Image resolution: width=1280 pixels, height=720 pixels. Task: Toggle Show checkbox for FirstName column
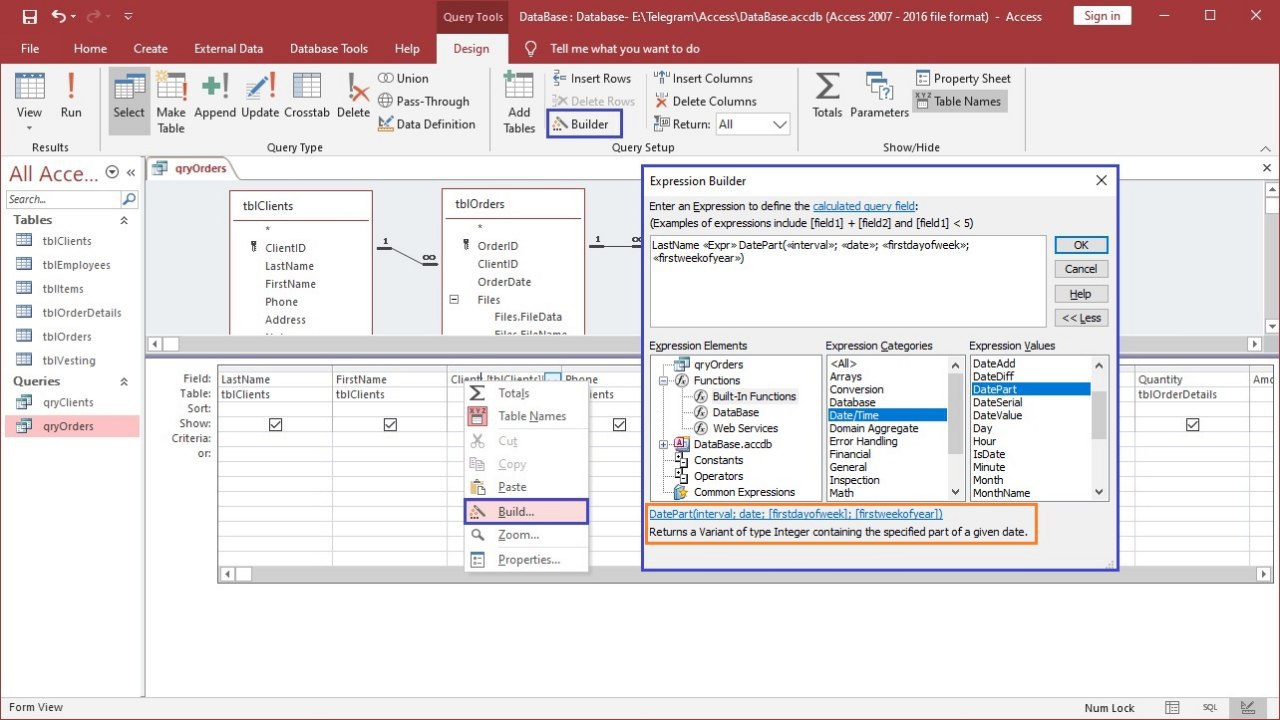[x=390, y=424]
